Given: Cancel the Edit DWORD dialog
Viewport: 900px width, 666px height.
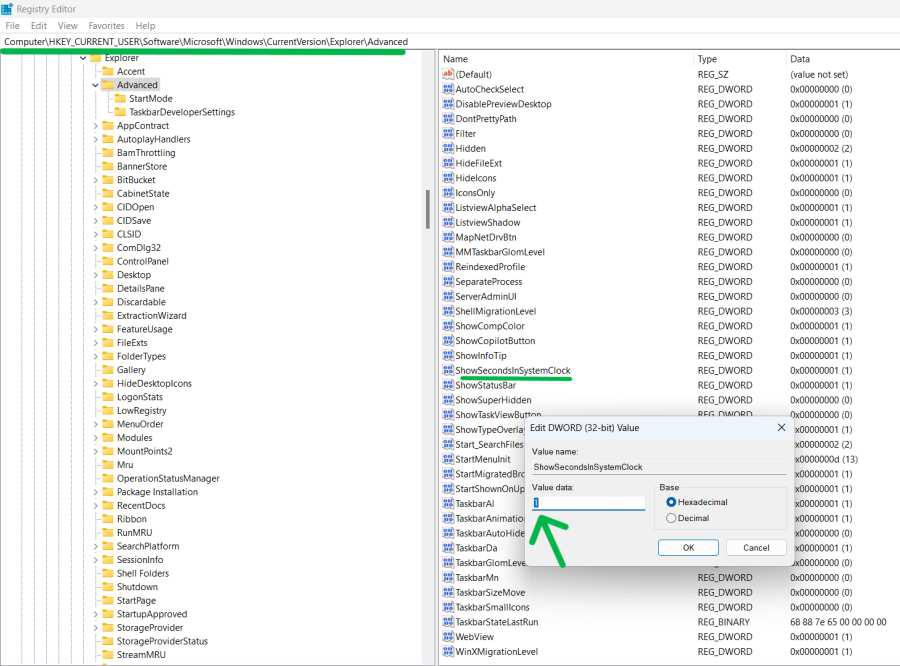Looking at the screenshot, I should pos(756,548).
